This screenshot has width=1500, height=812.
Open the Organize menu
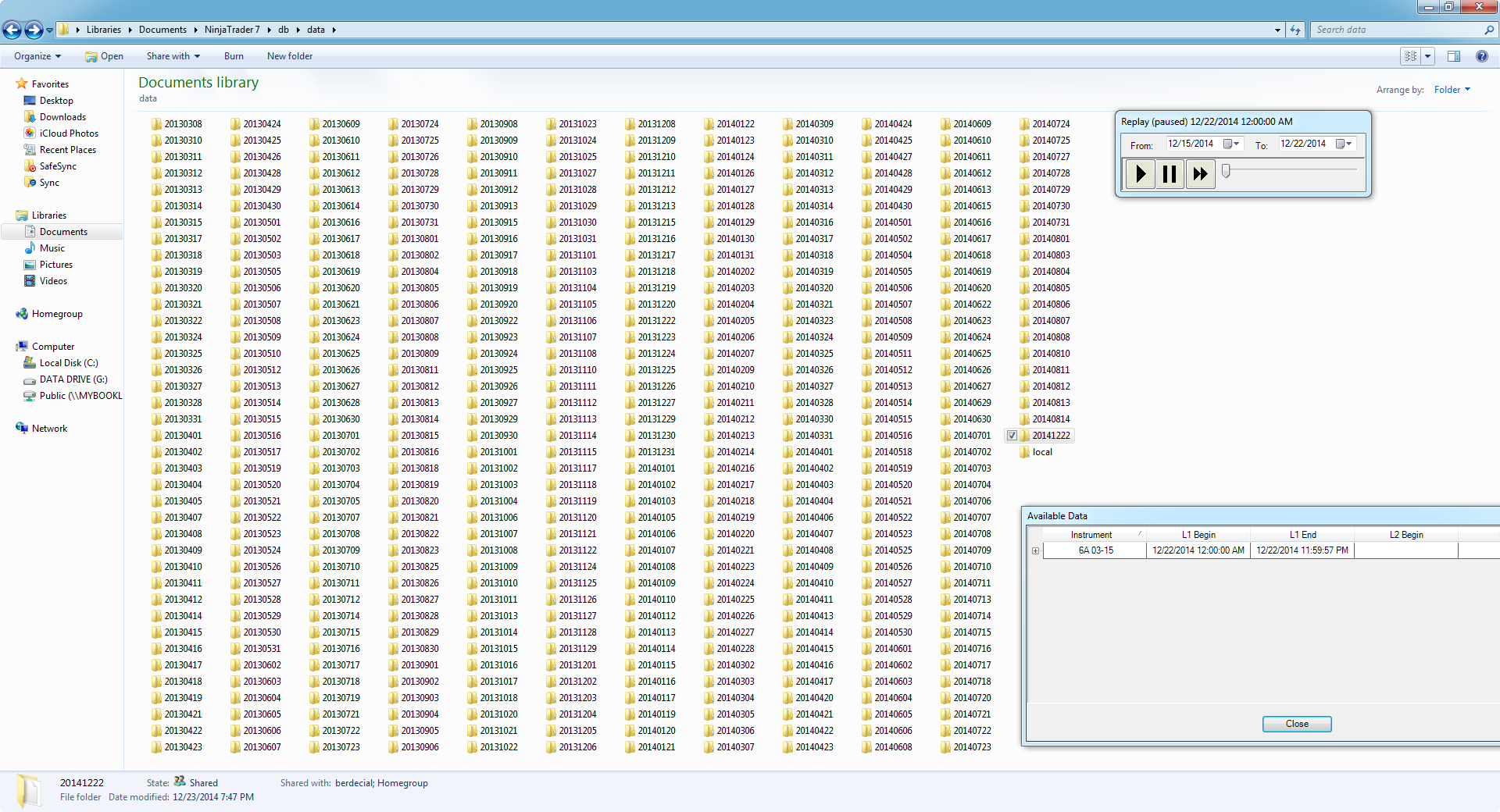(x=37, y=56)
